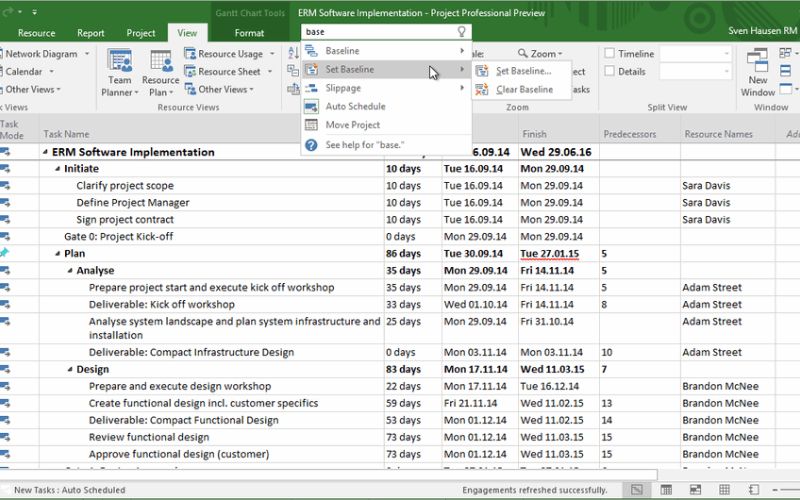Viewport: 800px width, 500px height.
Task: Click the Outline icon below Sort
Action: [293, 70]
